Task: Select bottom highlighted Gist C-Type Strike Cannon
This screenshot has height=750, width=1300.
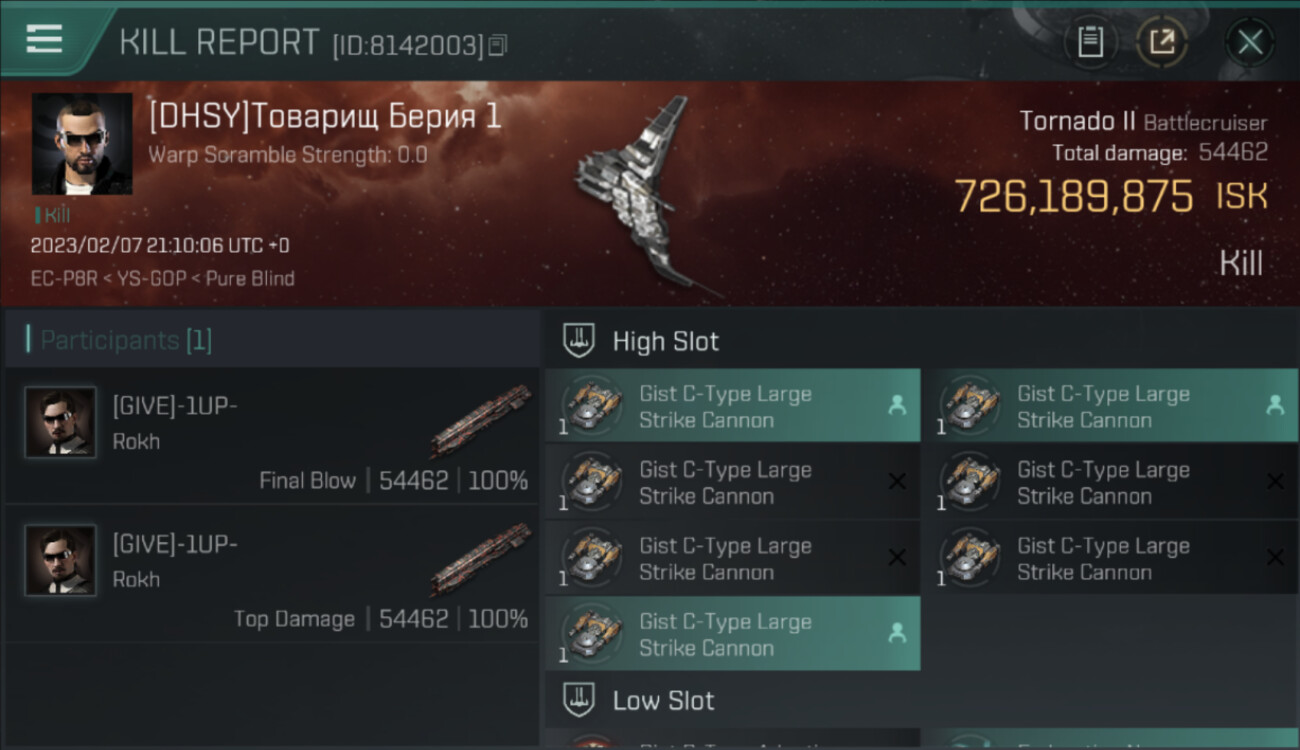Action: [x=733, y=634]
